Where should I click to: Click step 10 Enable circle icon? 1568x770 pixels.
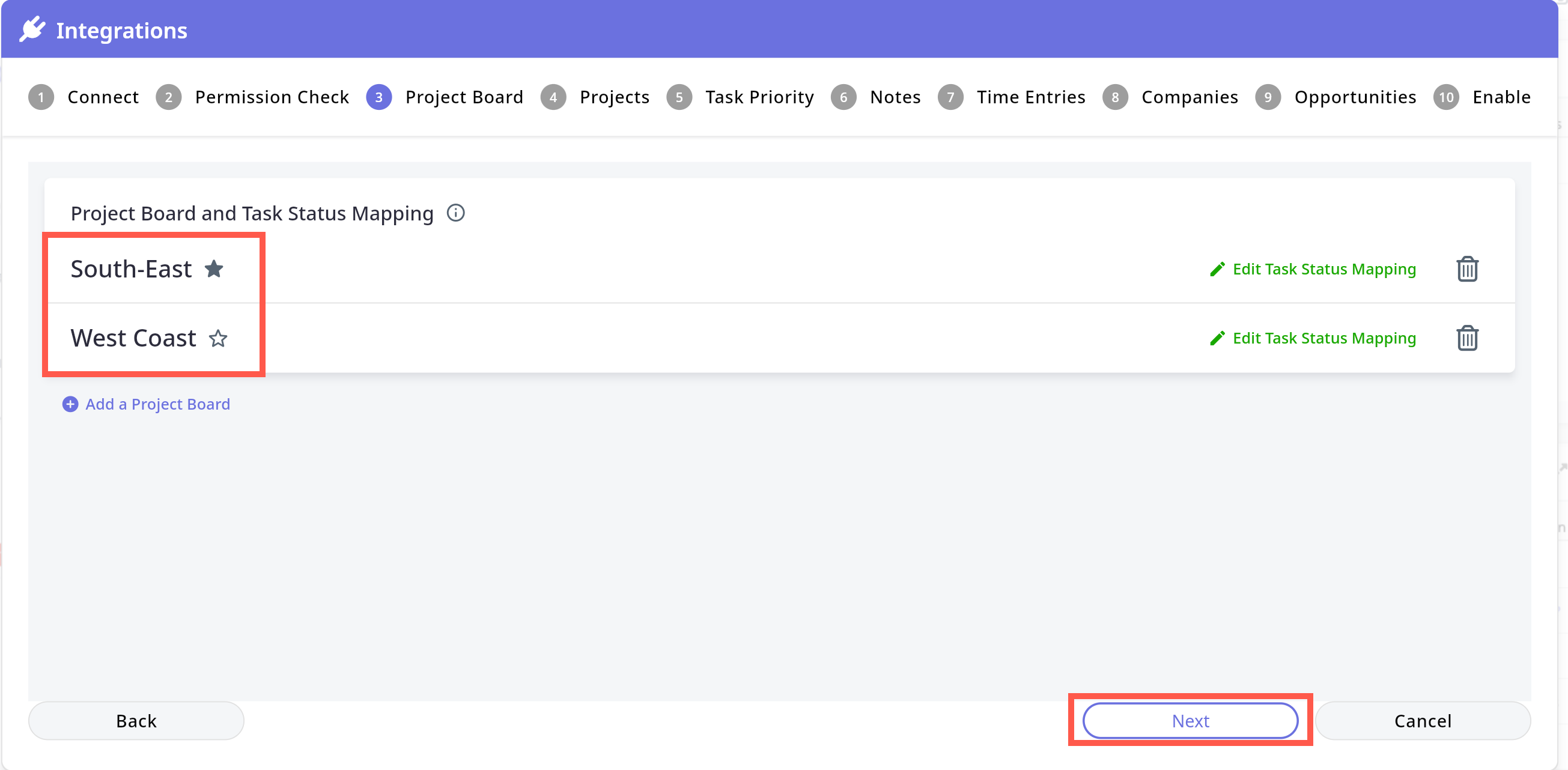coord(1446,97)
